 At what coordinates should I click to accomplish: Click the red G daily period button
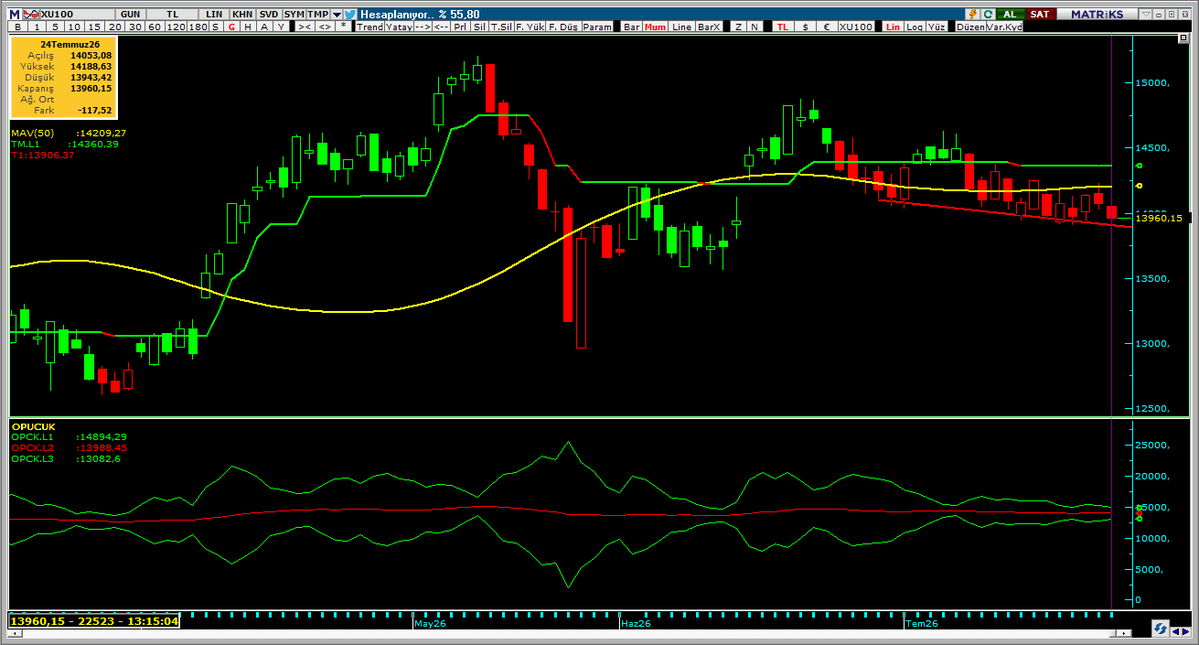232,27
